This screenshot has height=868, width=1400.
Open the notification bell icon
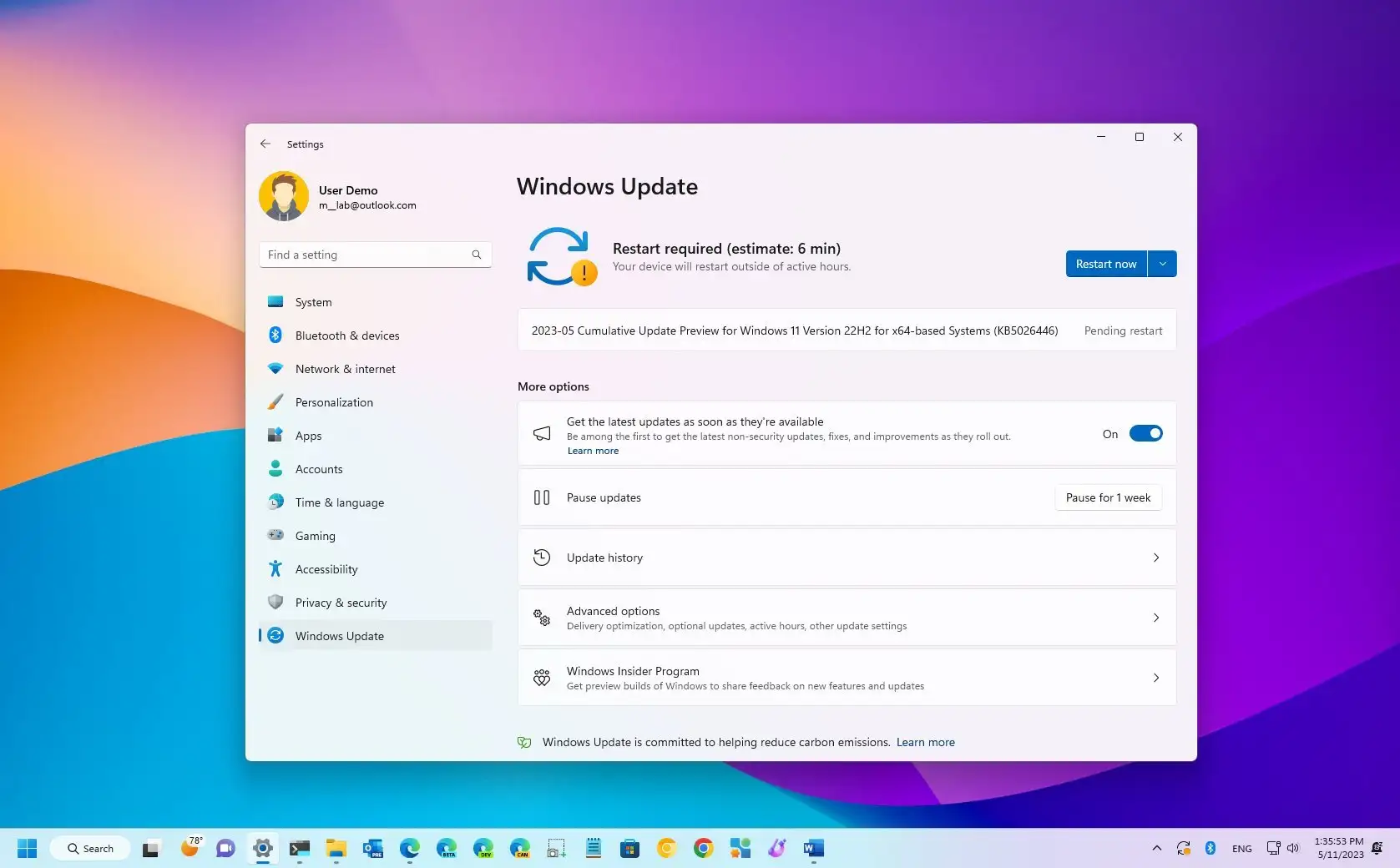(x=1377, y=848)
